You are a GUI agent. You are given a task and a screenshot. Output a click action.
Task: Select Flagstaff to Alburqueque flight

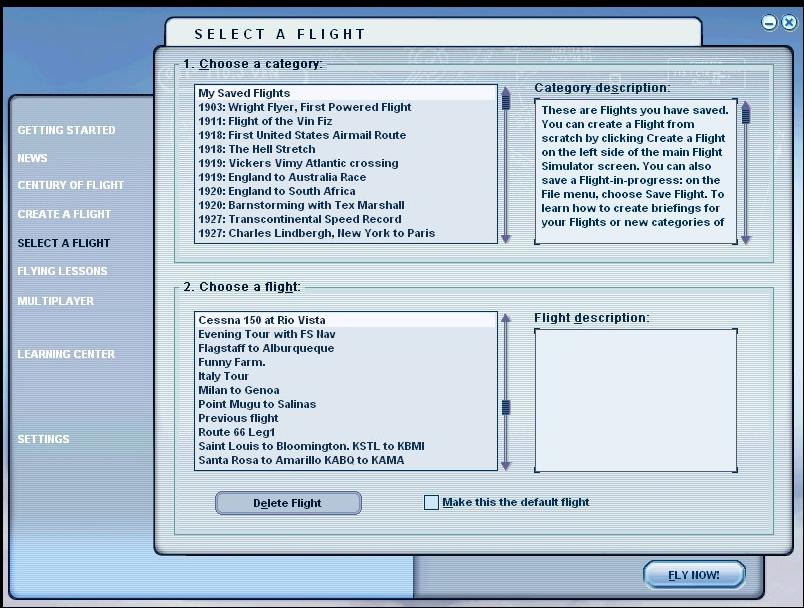[x=346, y=348]
